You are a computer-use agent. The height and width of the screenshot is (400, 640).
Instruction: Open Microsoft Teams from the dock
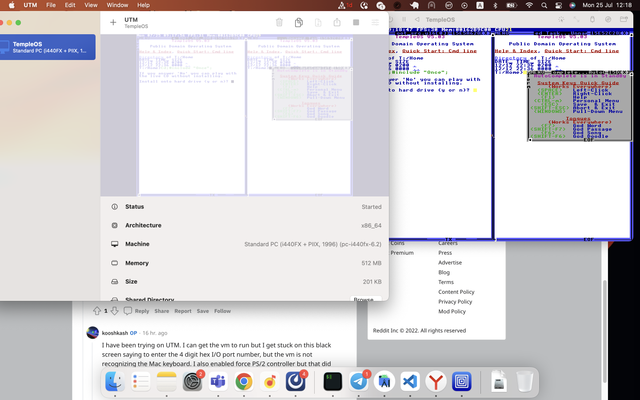[x=218, y=382]
